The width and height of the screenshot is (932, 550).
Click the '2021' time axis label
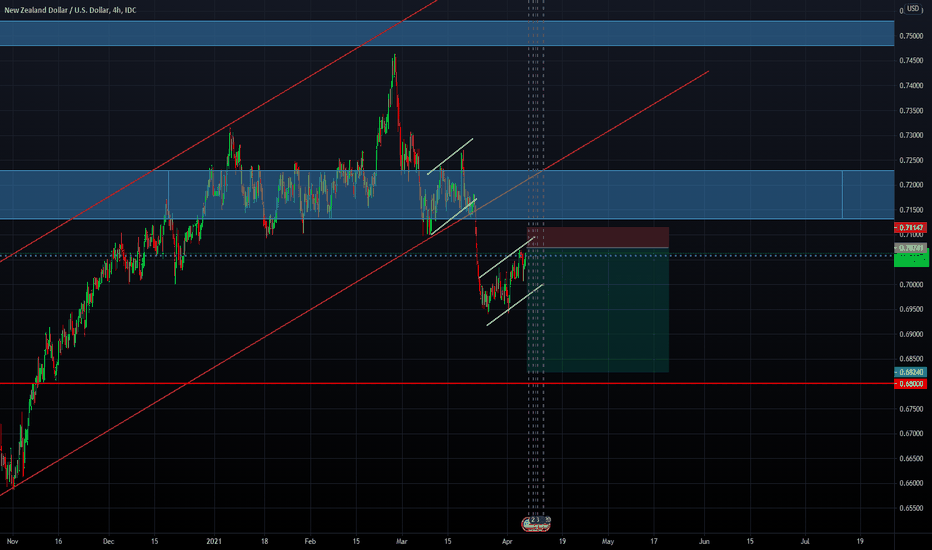pos(214,542)
